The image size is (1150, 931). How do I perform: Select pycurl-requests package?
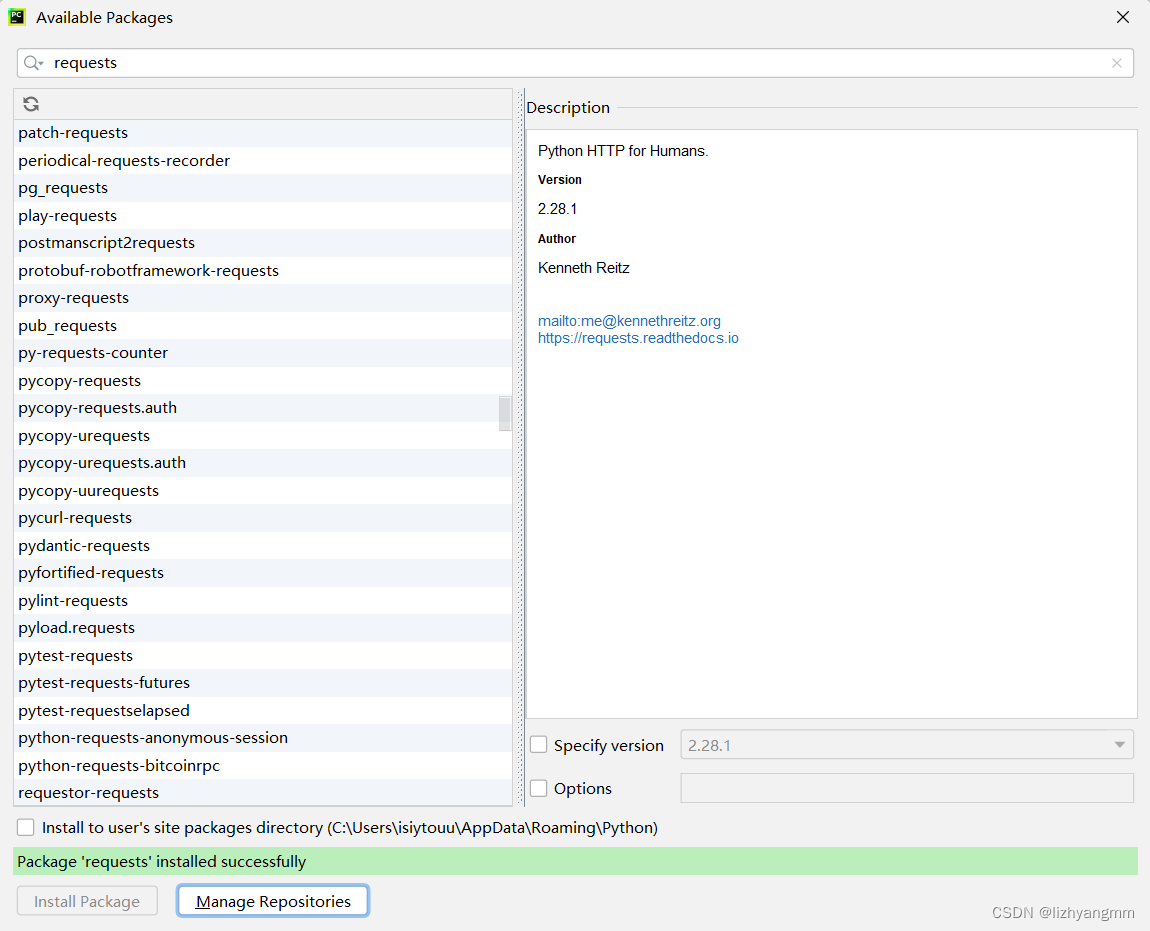(x=263, y=518)
